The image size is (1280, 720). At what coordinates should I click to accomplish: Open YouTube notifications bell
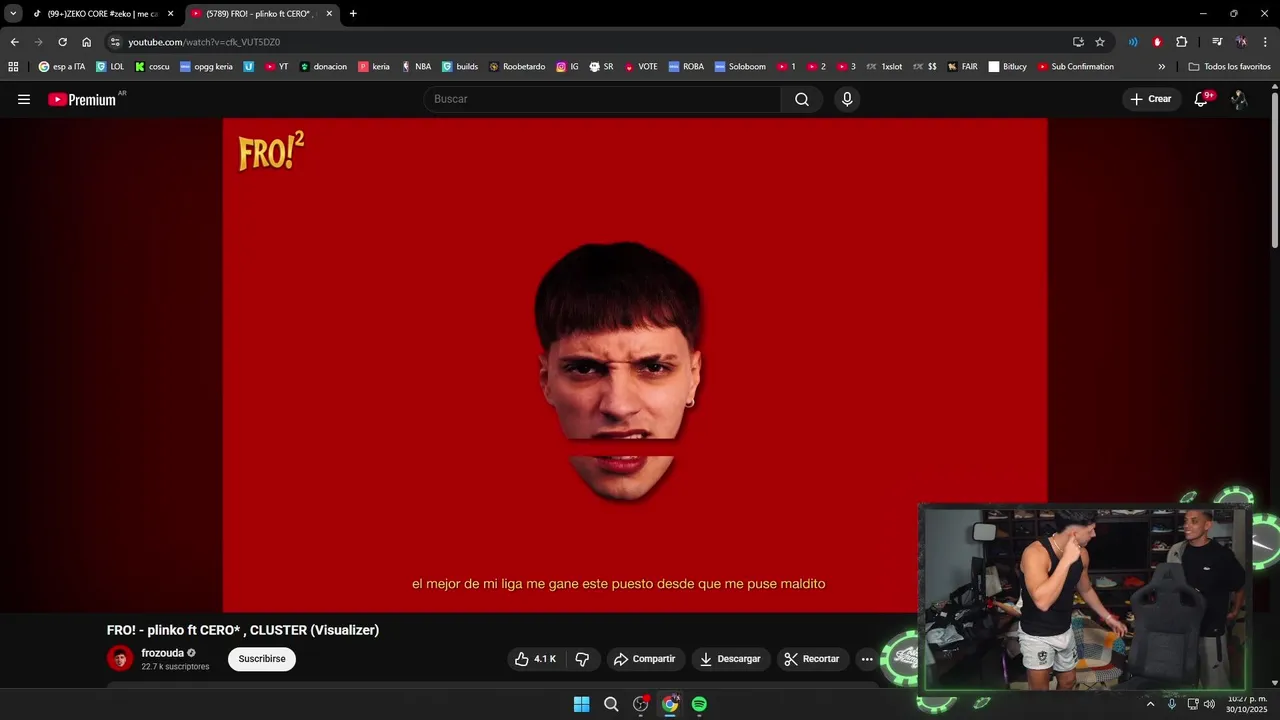1201,99
